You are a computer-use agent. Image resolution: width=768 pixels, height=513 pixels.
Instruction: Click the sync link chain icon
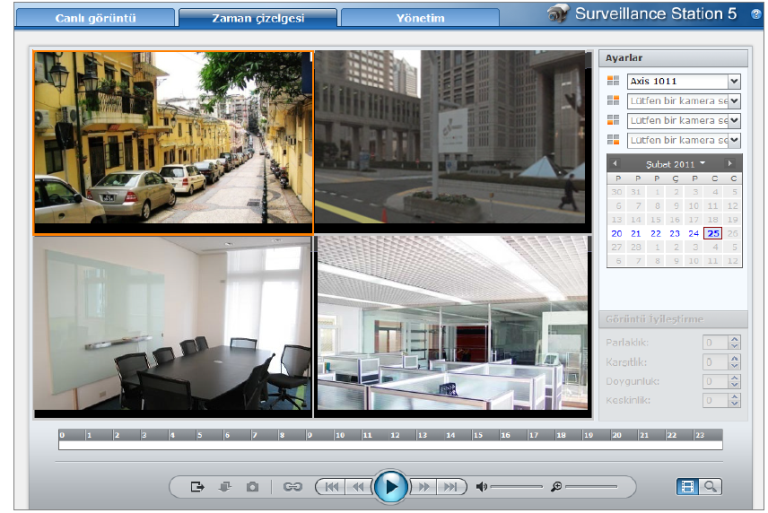tap(292, 487)
